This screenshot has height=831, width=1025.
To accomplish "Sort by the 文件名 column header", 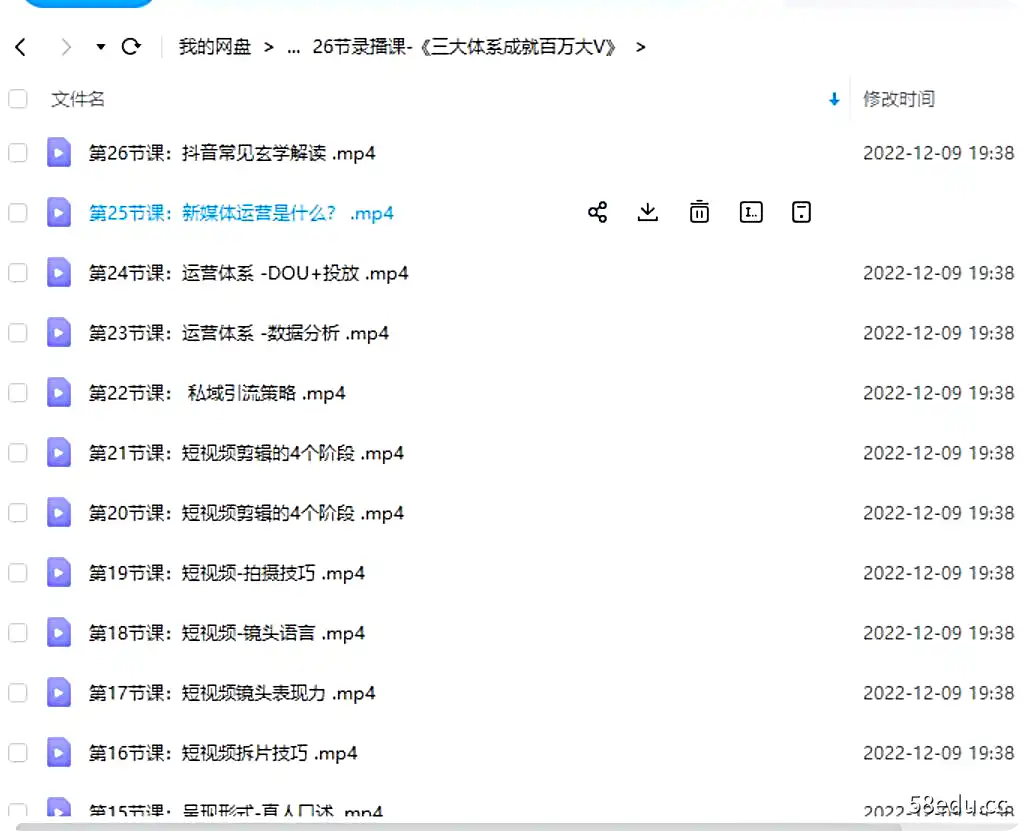I will [x=78, y=99].
